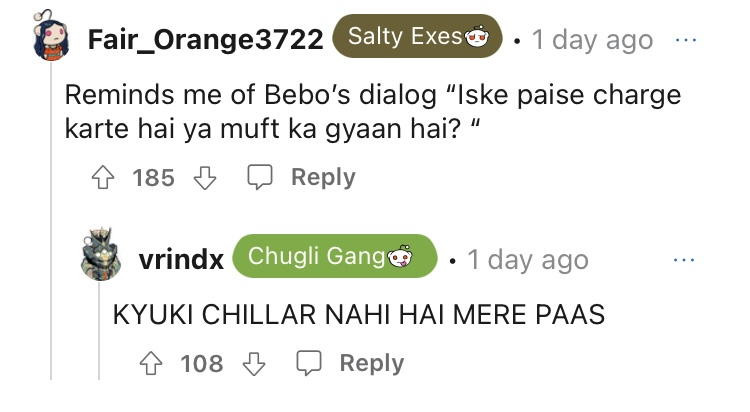Open more options for Fair_Orange3722's comment
Image resolution: width=750 pixels, height=412 pixels.
click(687, 40)
